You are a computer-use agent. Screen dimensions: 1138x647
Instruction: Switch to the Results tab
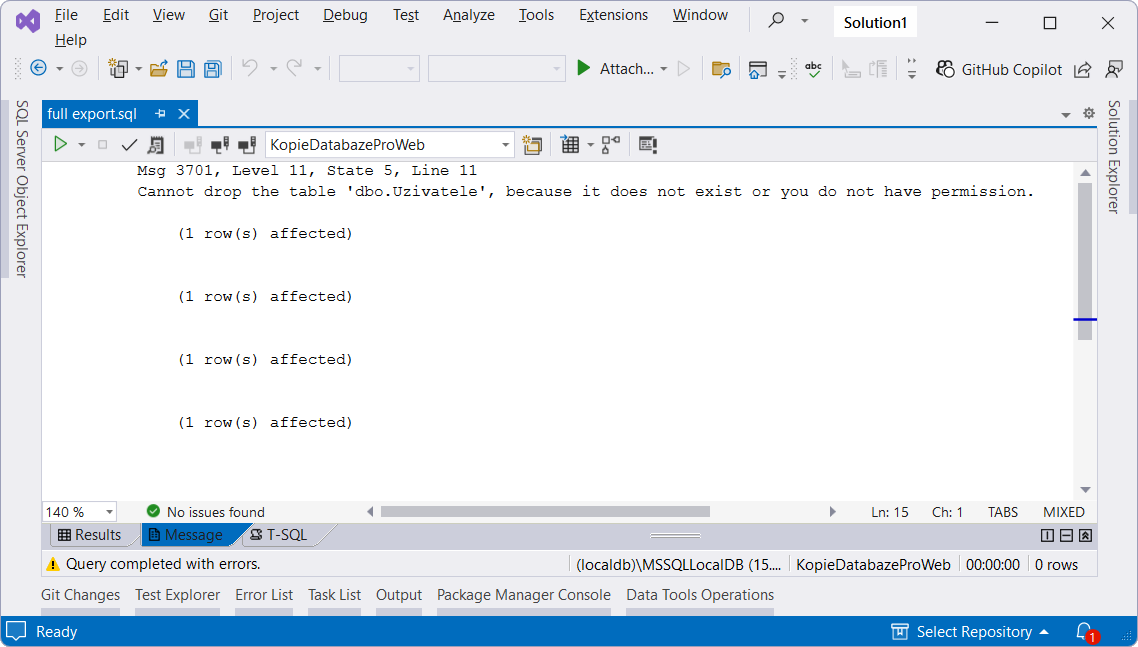92,534
